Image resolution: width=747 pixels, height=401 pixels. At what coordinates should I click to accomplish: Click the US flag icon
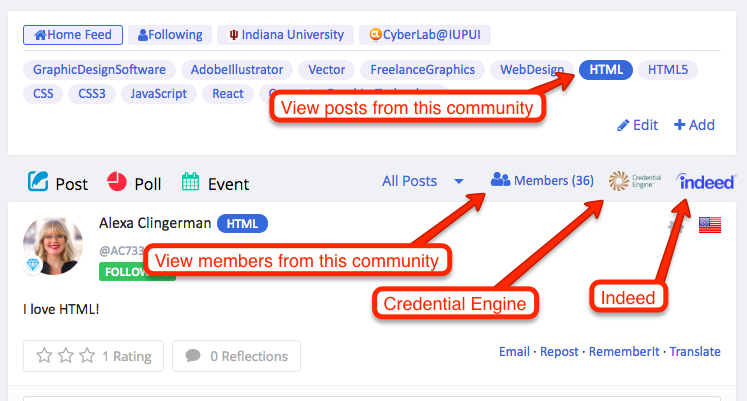710,225
